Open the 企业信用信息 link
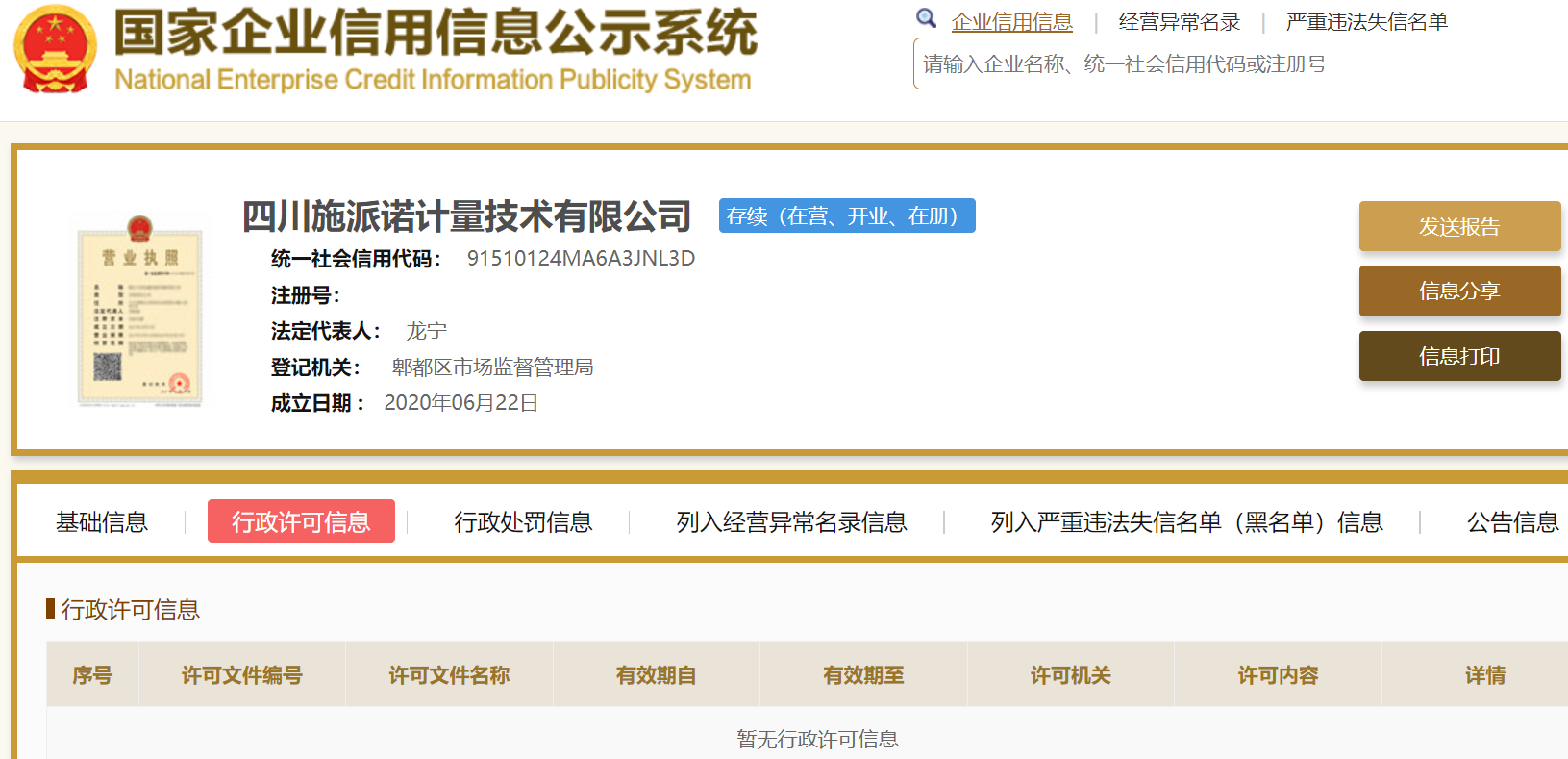 [x=1011, y=22]
